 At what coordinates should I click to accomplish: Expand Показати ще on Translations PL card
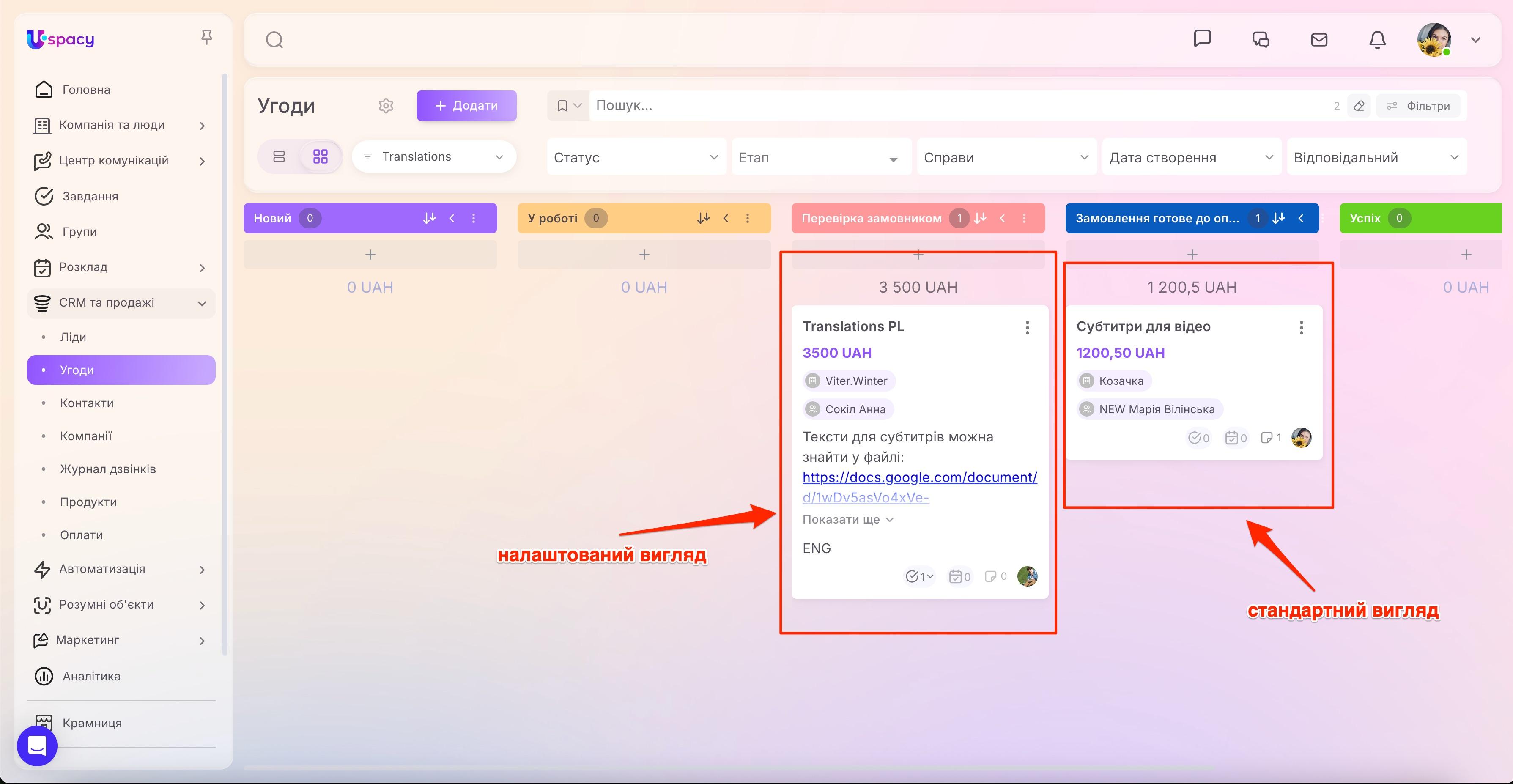[x=848, y=519]
